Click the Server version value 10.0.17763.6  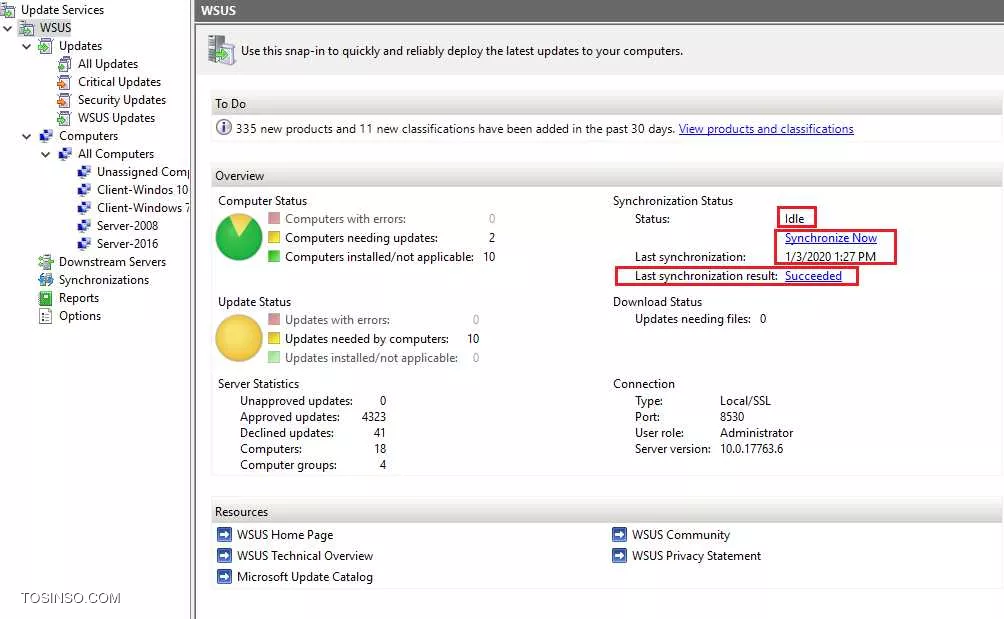pyautogui.click(x=751, y=449)
